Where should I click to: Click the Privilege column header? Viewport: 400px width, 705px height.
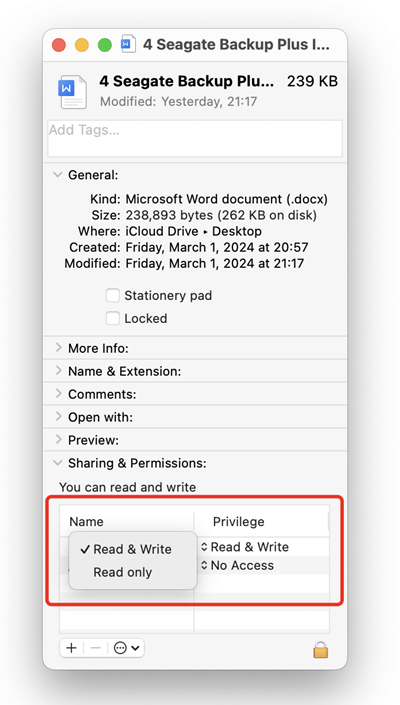(238, 522)
